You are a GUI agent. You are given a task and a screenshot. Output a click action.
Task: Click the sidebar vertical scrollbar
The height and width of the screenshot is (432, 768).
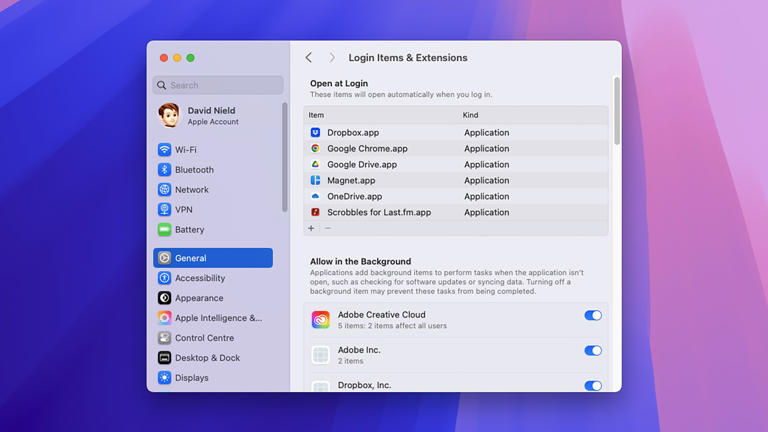[x=285, y=157]
